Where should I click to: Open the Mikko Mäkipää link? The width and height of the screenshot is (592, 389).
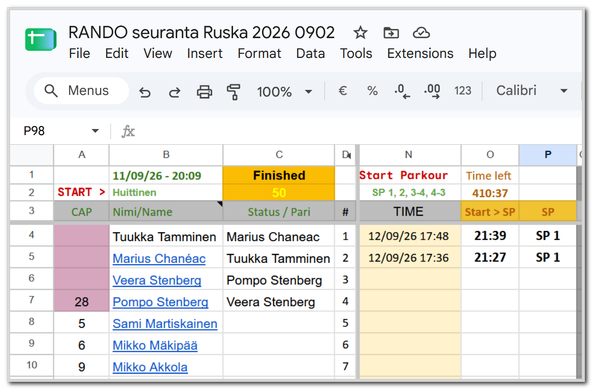(155, 346)
